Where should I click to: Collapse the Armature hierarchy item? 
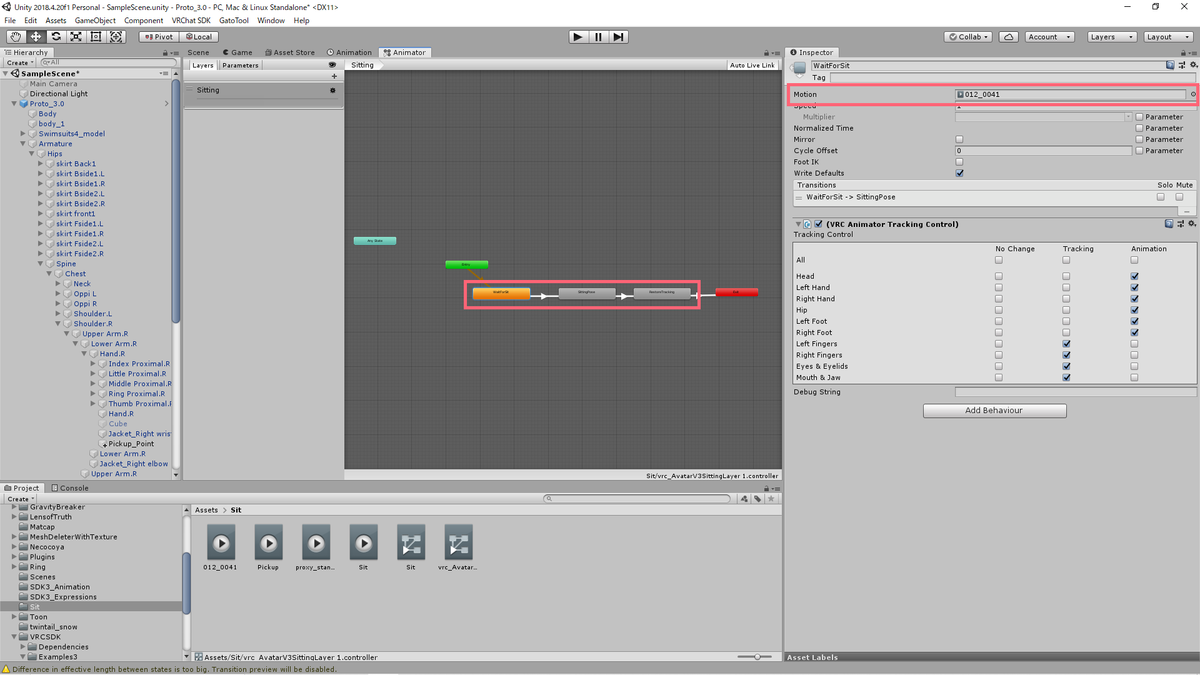(x=23, y=144)
